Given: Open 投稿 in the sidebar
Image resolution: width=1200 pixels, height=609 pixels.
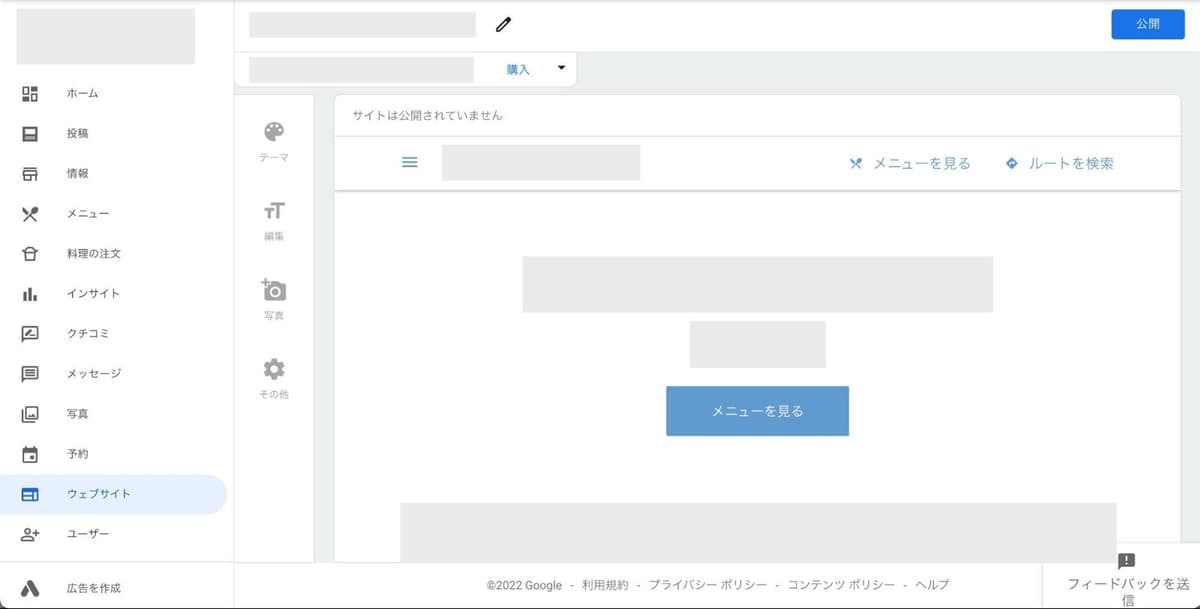Looking at the screenshot, I should pos(77,134).
